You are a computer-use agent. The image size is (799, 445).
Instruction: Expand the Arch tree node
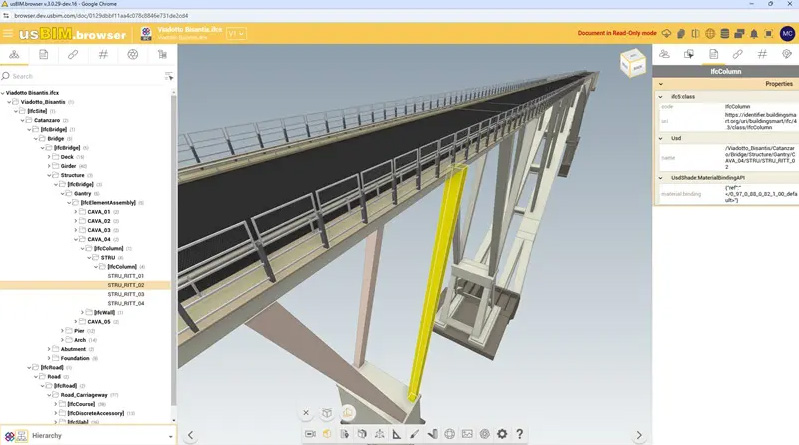click(x=62, y=340)
